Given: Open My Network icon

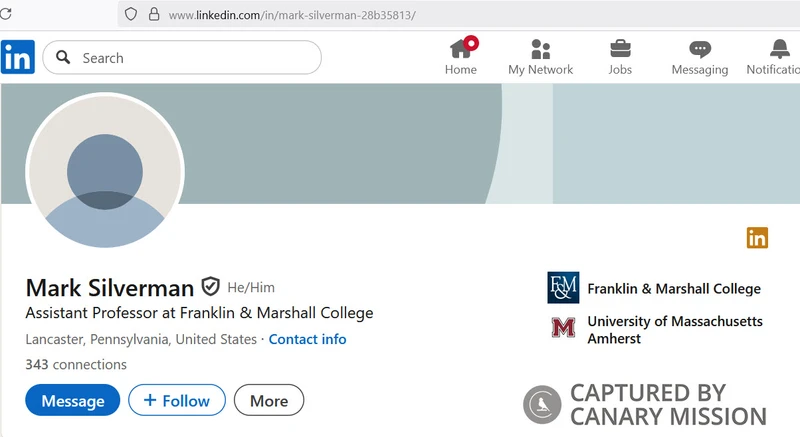Looking at the screenshot, I should click(541, 49).
